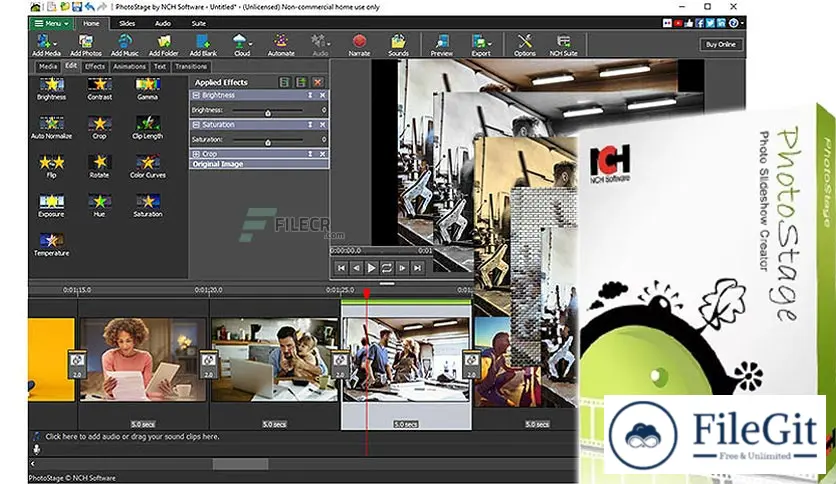Insert a blank slide with Add Blank
The image size is (836, 484).
pos(203,42)
